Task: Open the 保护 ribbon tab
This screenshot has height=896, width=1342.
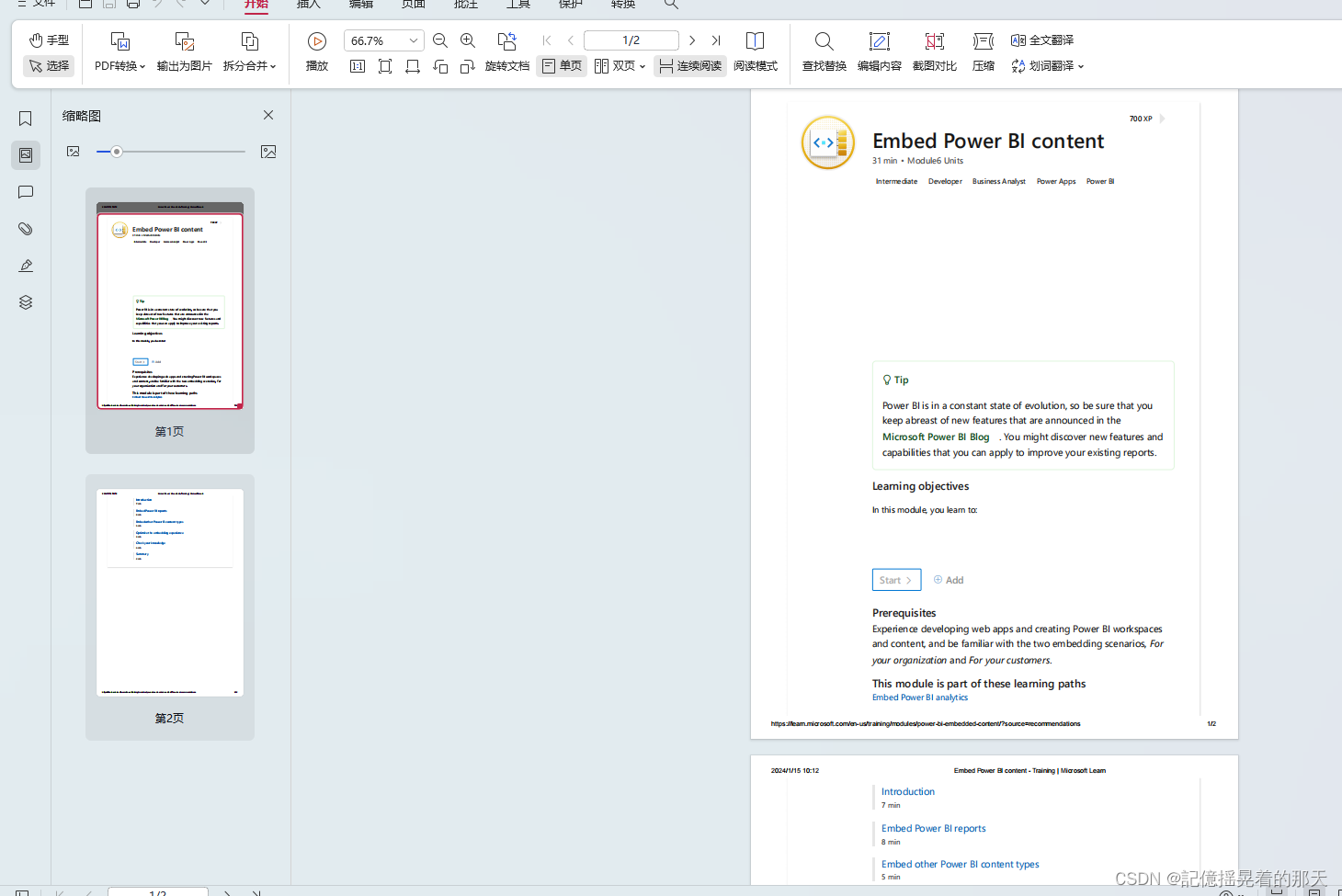Action: click(571, 5)
